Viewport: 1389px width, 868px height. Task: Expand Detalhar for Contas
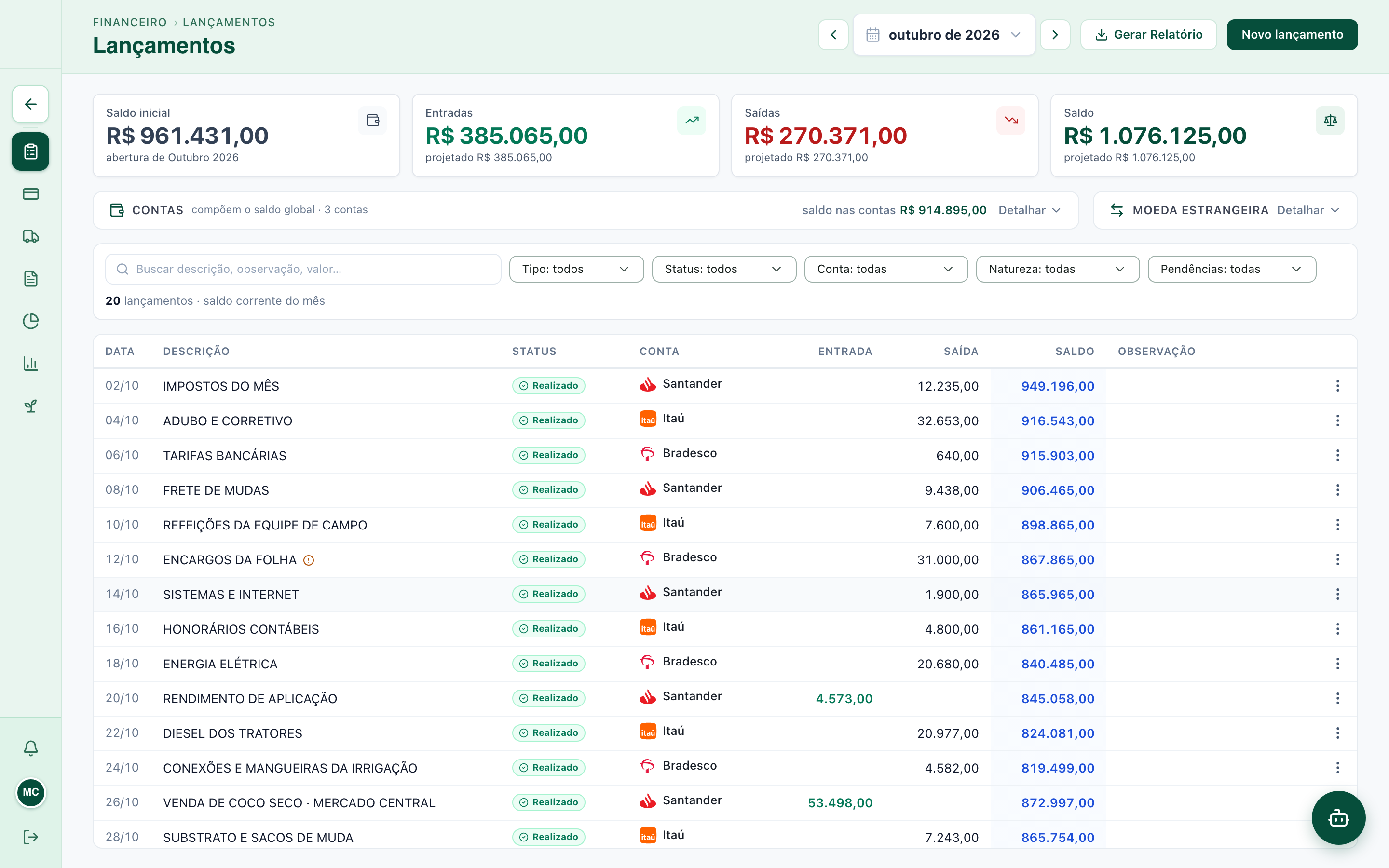(1029, 210)
